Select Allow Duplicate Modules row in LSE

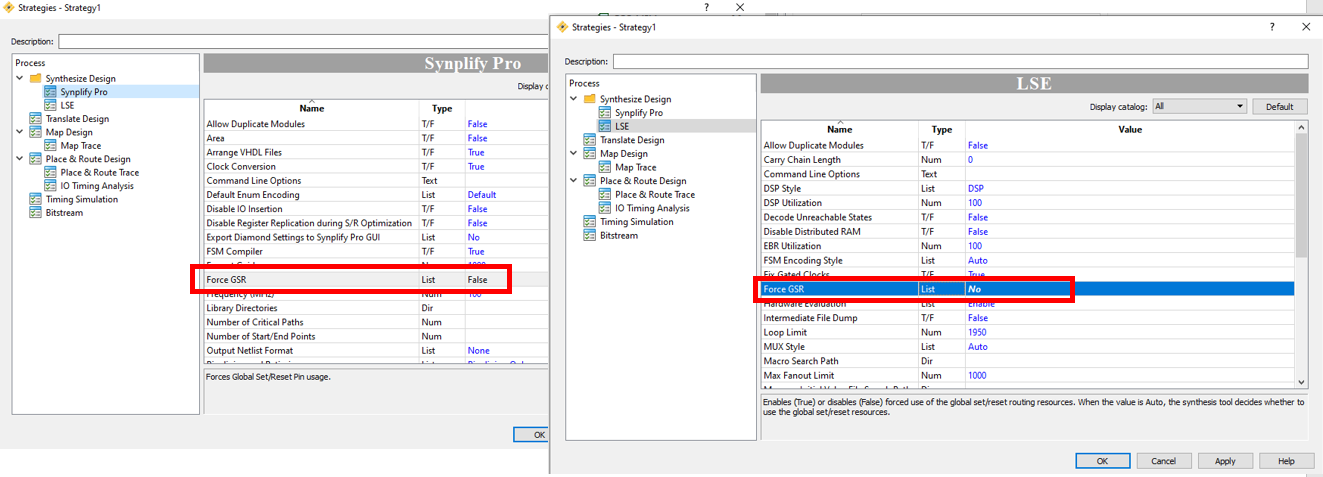(x=1028, y=145)
